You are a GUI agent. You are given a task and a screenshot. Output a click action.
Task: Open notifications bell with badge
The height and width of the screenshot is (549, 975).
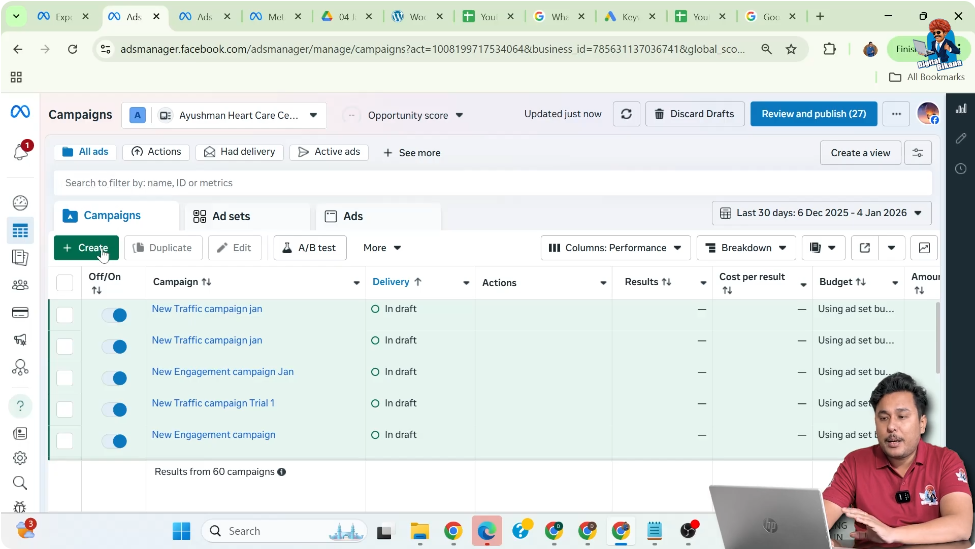[x=21, y=151]
